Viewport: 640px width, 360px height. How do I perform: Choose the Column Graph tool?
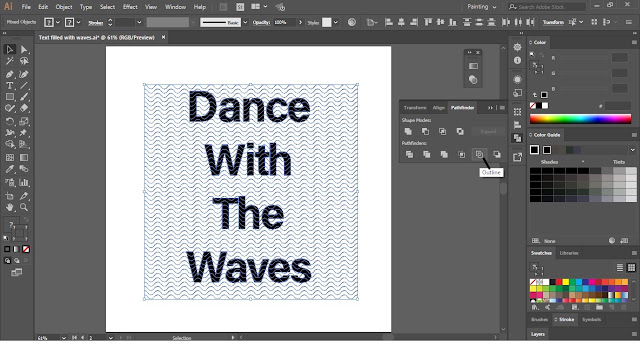[24, 182]
